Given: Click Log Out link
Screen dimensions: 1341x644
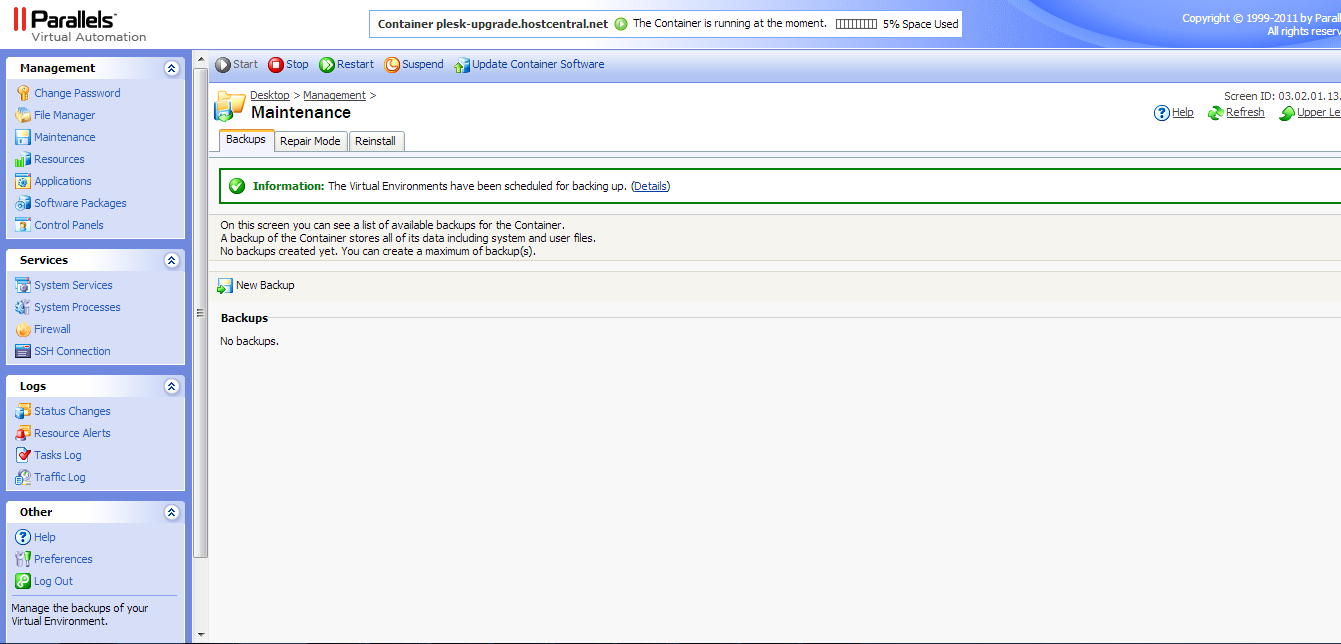Looking at the screenshot, I should [53, 581].
